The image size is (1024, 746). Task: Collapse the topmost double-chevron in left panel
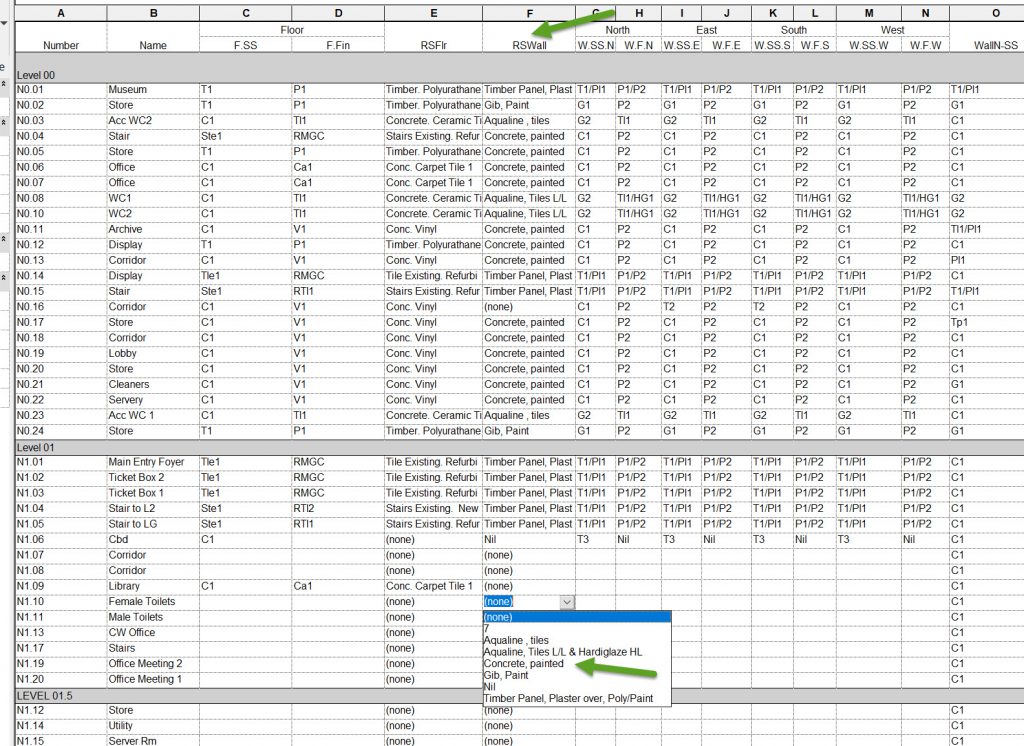(x=4, y=83)
